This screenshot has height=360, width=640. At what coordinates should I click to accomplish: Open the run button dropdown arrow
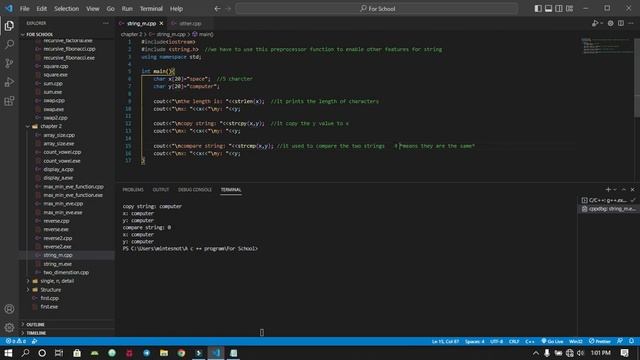point(602,24)
